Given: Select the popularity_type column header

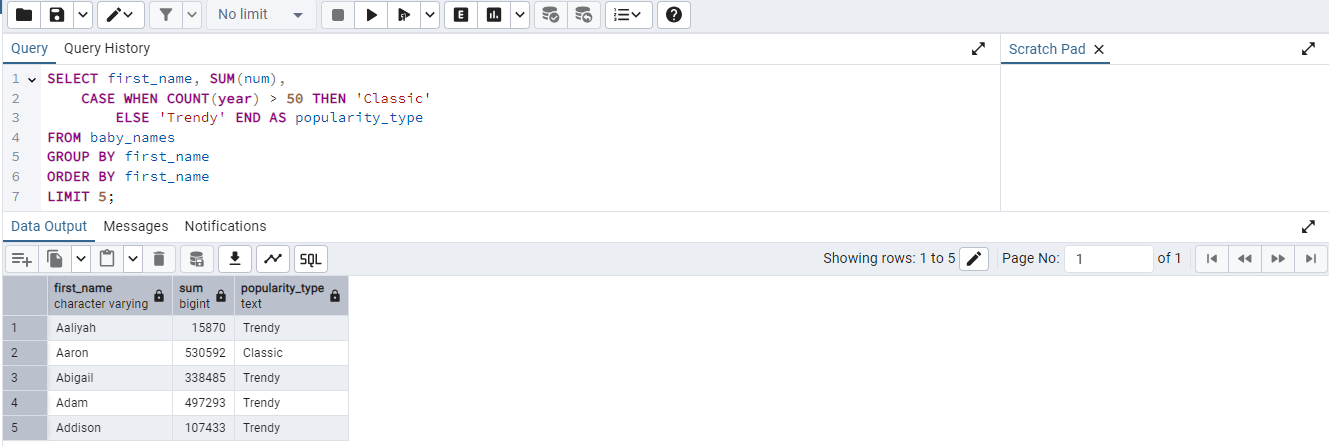Looking at the screenshot, I should [291, 295].
